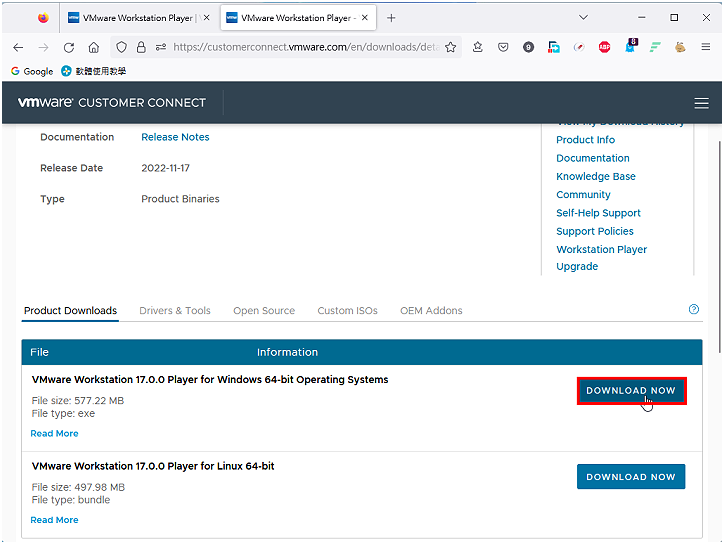
Task: Open the green stripes extension icon
Action: (655, 47)
